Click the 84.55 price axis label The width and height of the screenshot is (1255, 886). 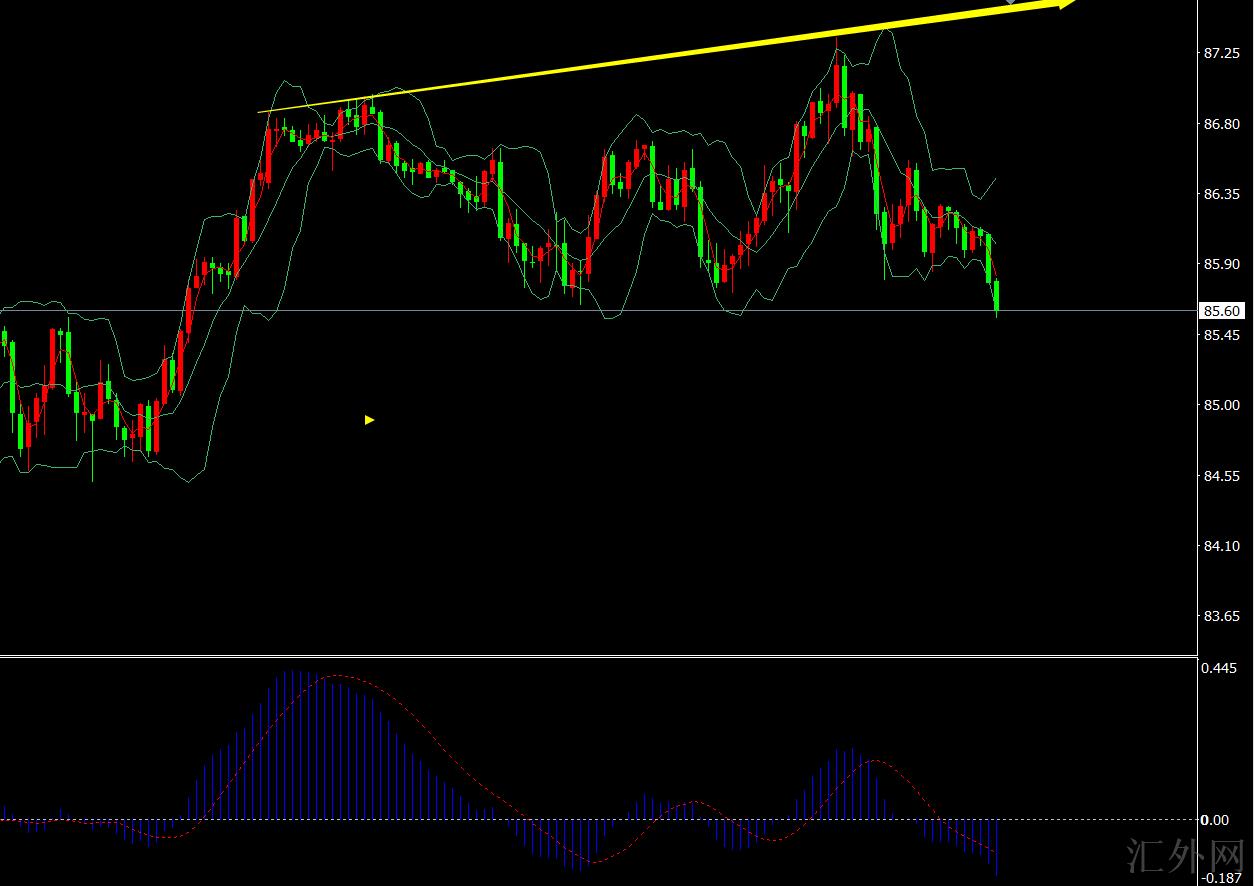pos(1222,476)
